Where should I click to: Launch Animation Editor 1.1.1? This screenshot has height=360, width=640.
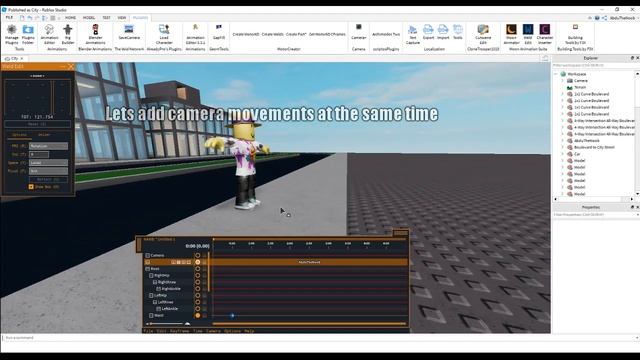click(x=196, y=34)
